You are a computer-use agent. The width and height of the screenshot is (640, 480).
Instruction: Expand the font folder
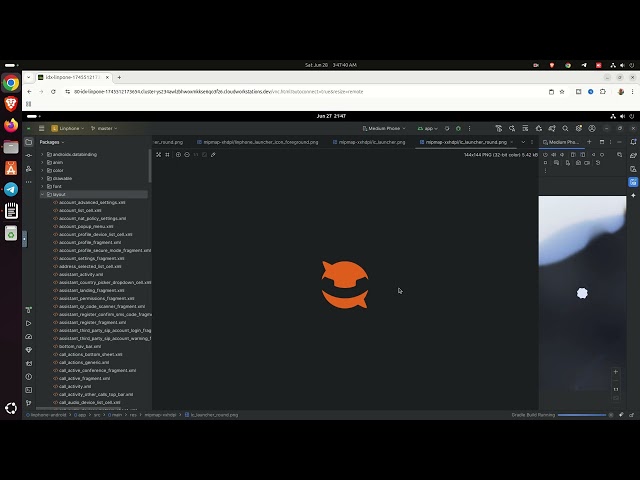[x=42, y=186]
